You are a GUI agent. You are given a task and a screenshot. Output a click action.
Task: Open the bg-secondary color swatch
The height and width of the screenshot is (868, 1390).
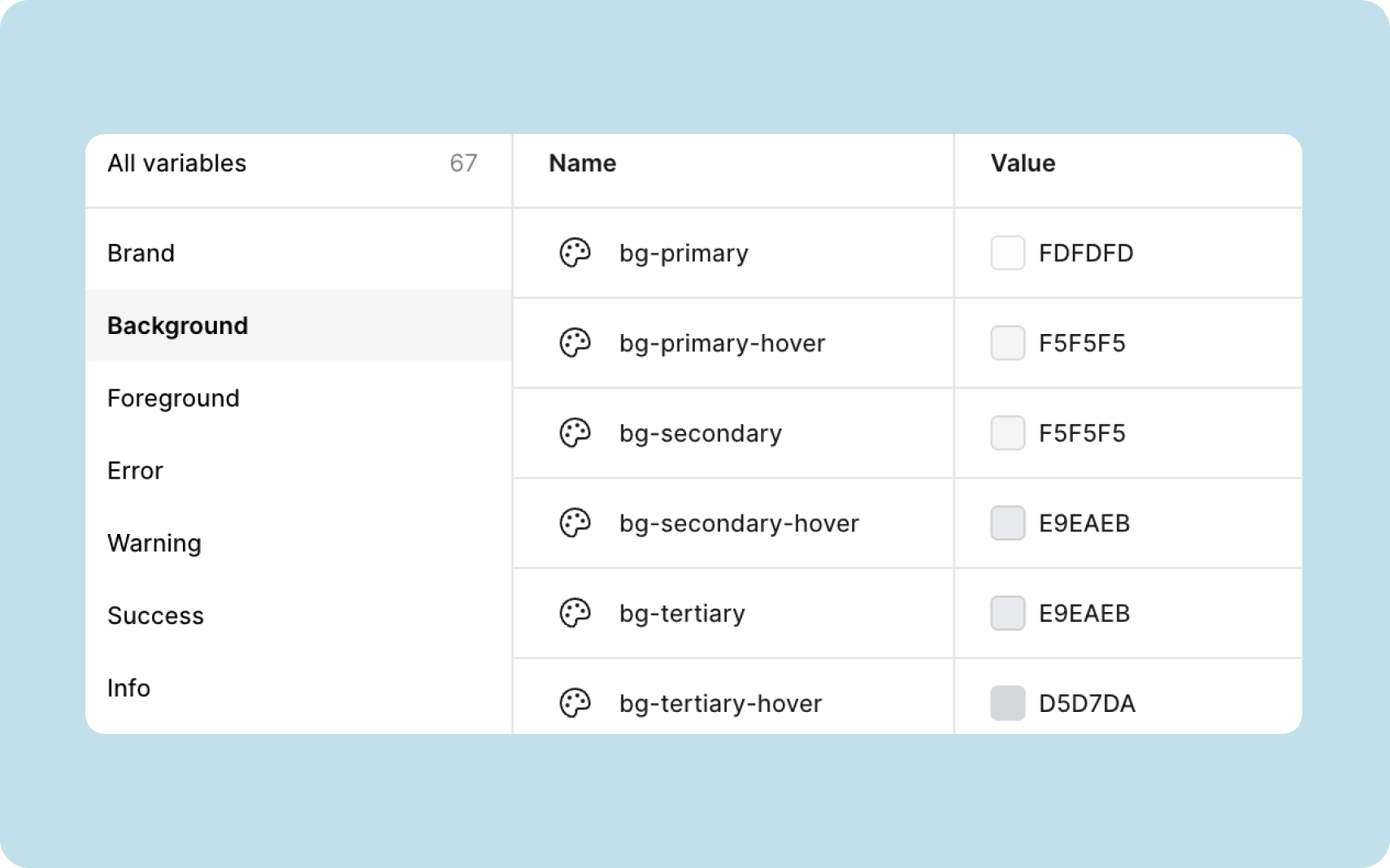click(x=1007, y=433)
